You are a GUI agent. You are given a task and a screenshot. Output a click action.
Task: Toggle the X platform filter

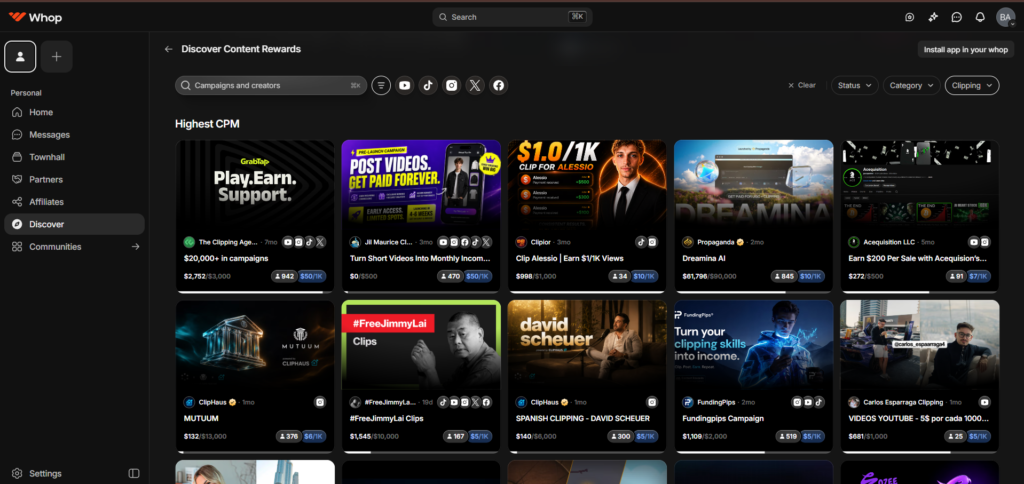[x=475, y=86]
